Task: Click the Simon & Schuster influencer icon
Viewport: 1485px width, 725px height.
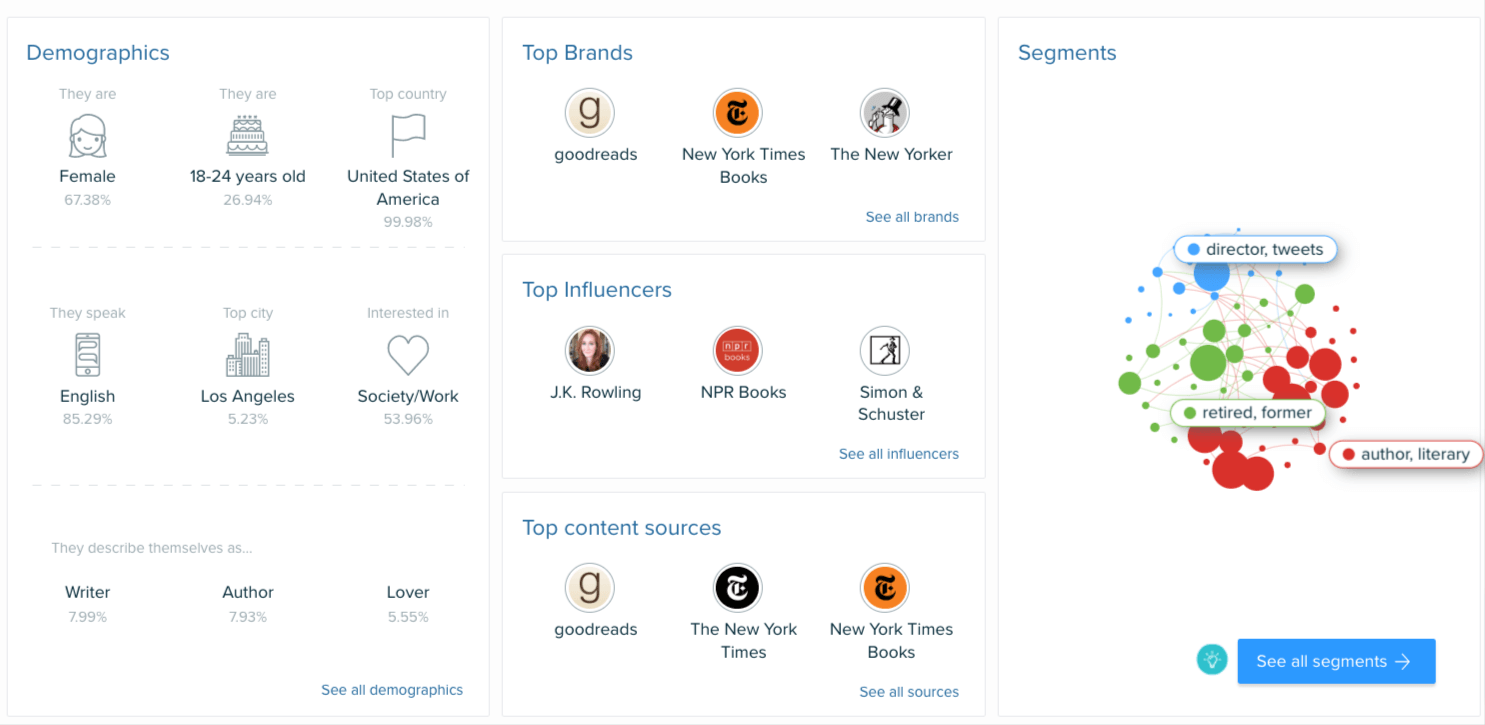Action: pos(885,350)
